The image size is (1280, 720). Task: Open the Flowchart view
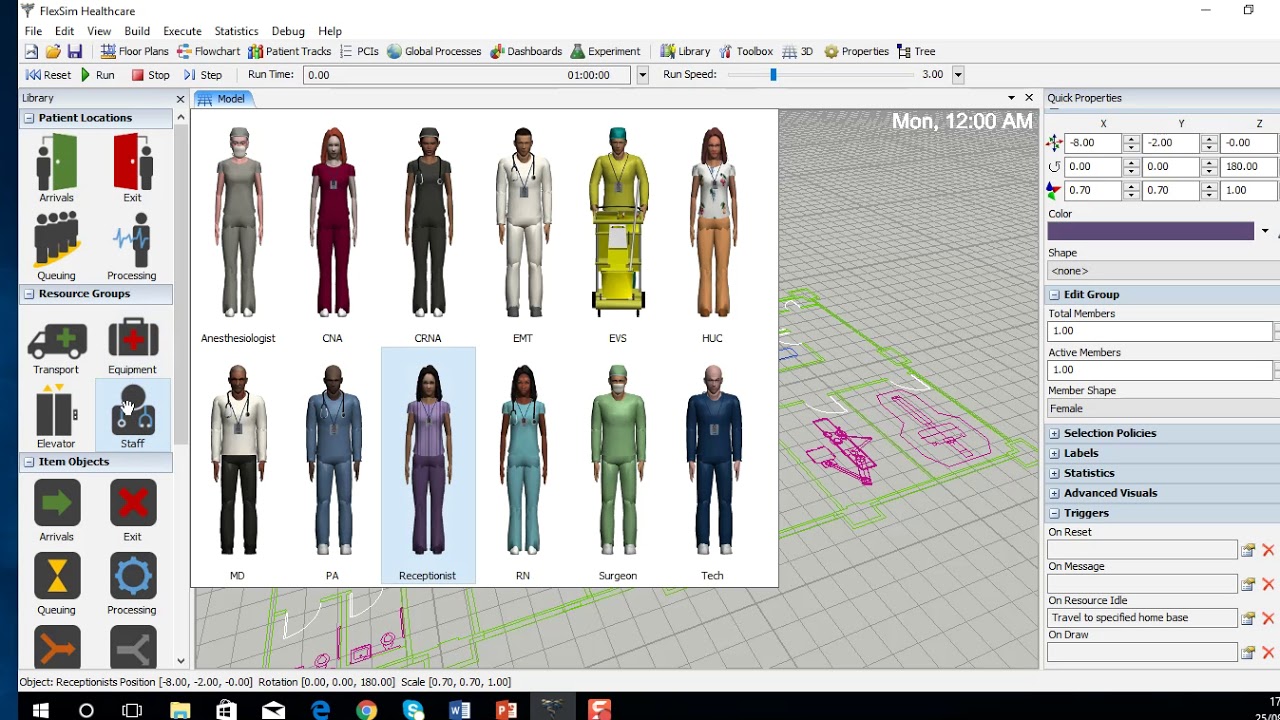coord(209,51)
